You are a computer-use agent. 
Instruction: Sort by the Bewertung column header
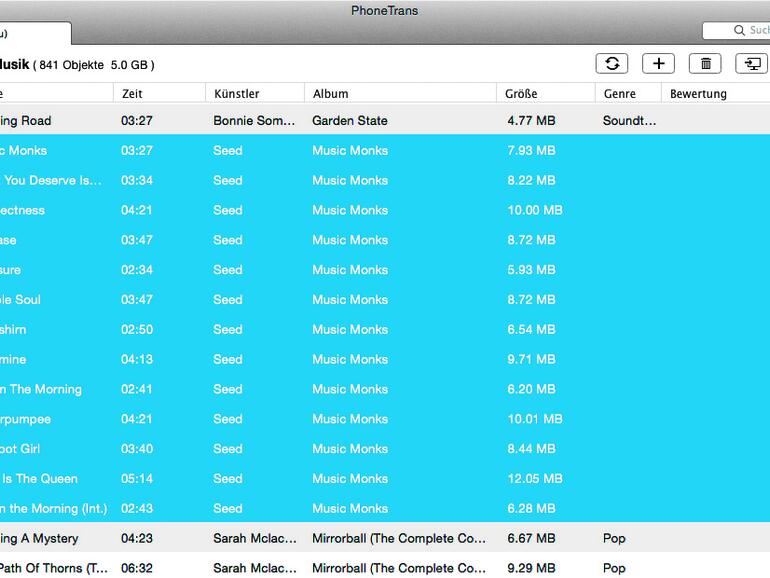click(x=712, y=94)
